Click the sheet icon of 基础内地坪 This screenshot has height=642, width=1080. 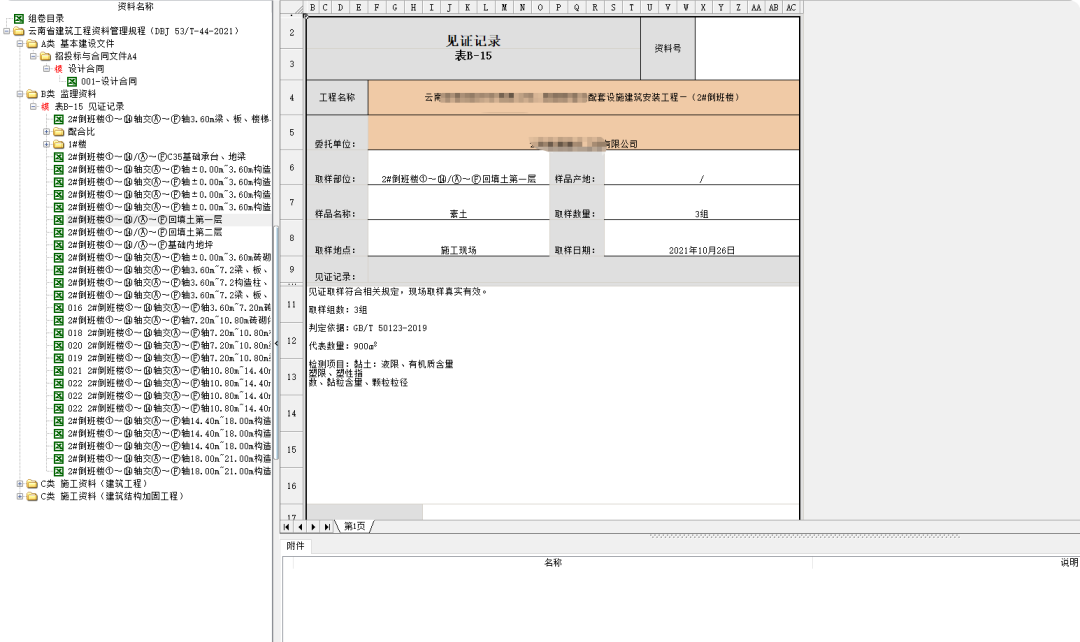(x=59, y=245)
